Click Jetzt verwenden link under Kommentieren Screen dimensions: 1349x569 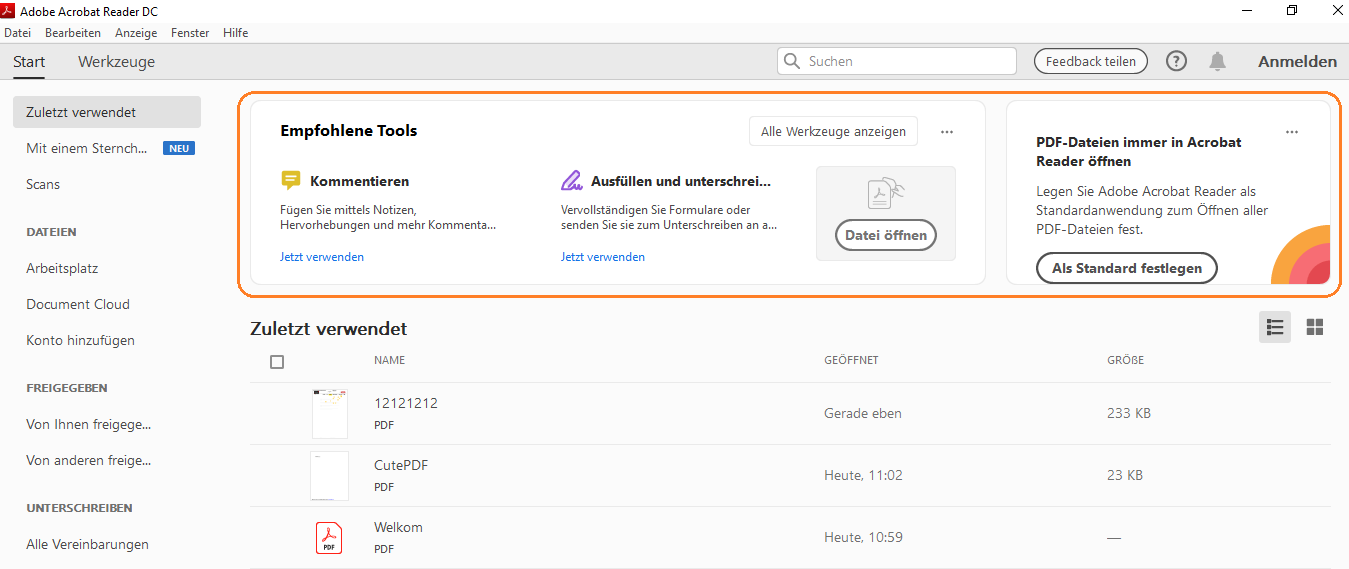[x=322, y=257]
